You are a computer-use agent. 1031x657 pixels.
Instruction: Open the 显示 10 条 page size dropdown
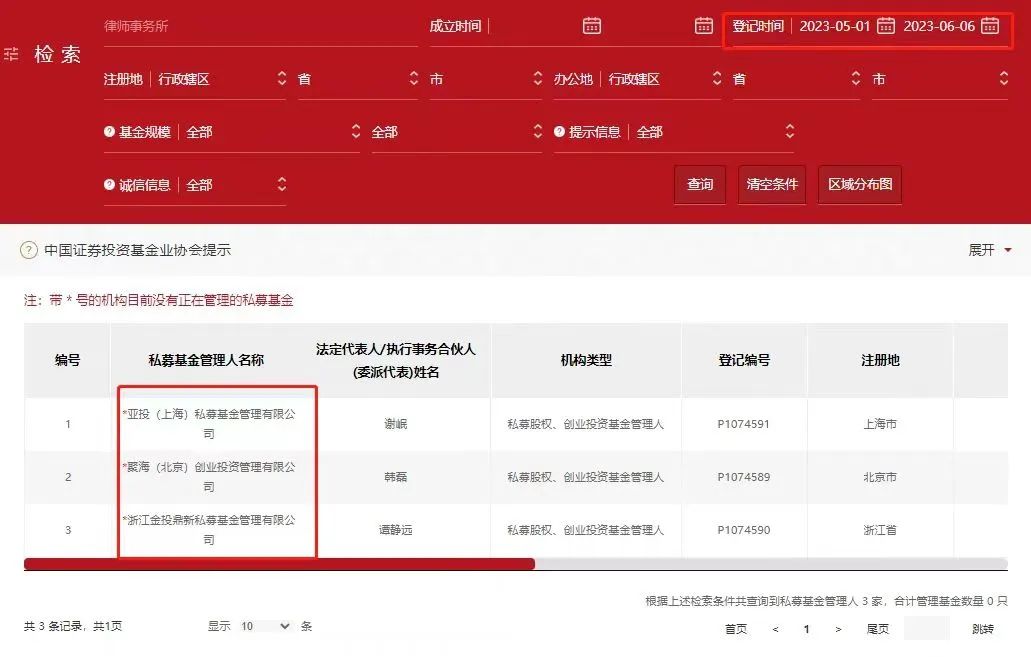coord(265,626)
